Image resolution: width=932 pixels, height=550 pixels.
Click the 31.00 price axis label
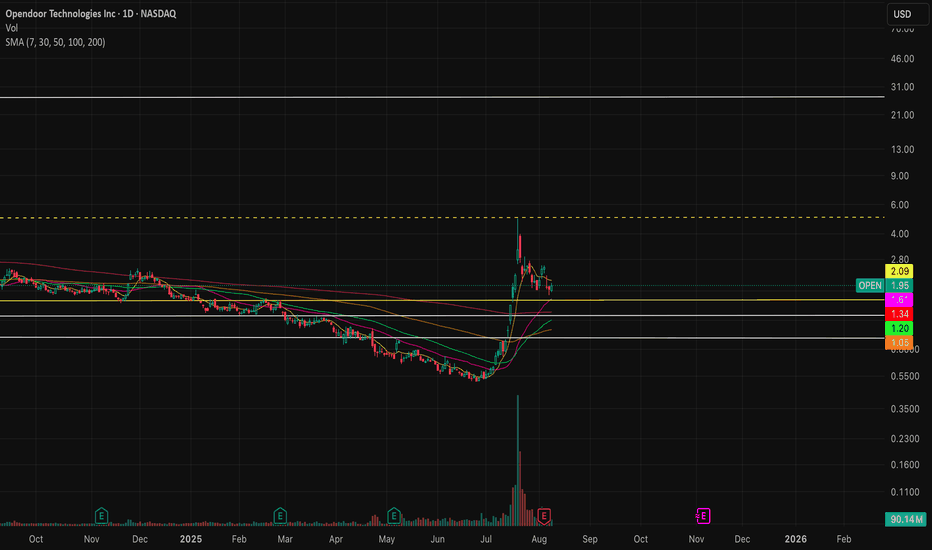pyautogui.click(x=902, y=87)
